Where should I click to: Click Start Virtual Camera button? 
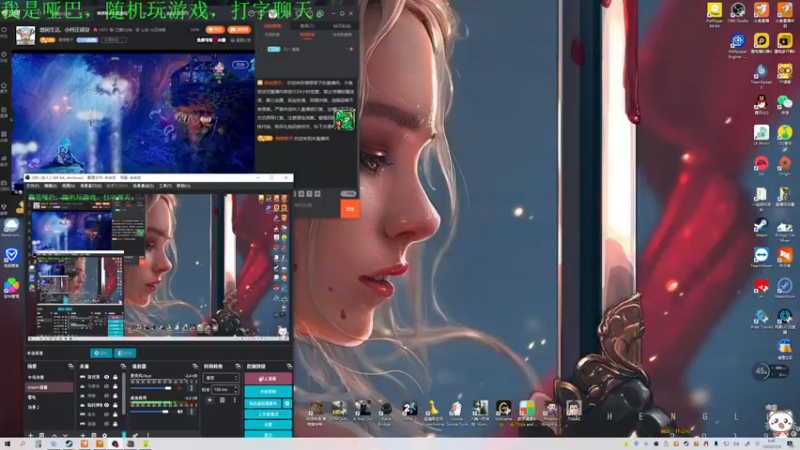click(x=263, y=404)
